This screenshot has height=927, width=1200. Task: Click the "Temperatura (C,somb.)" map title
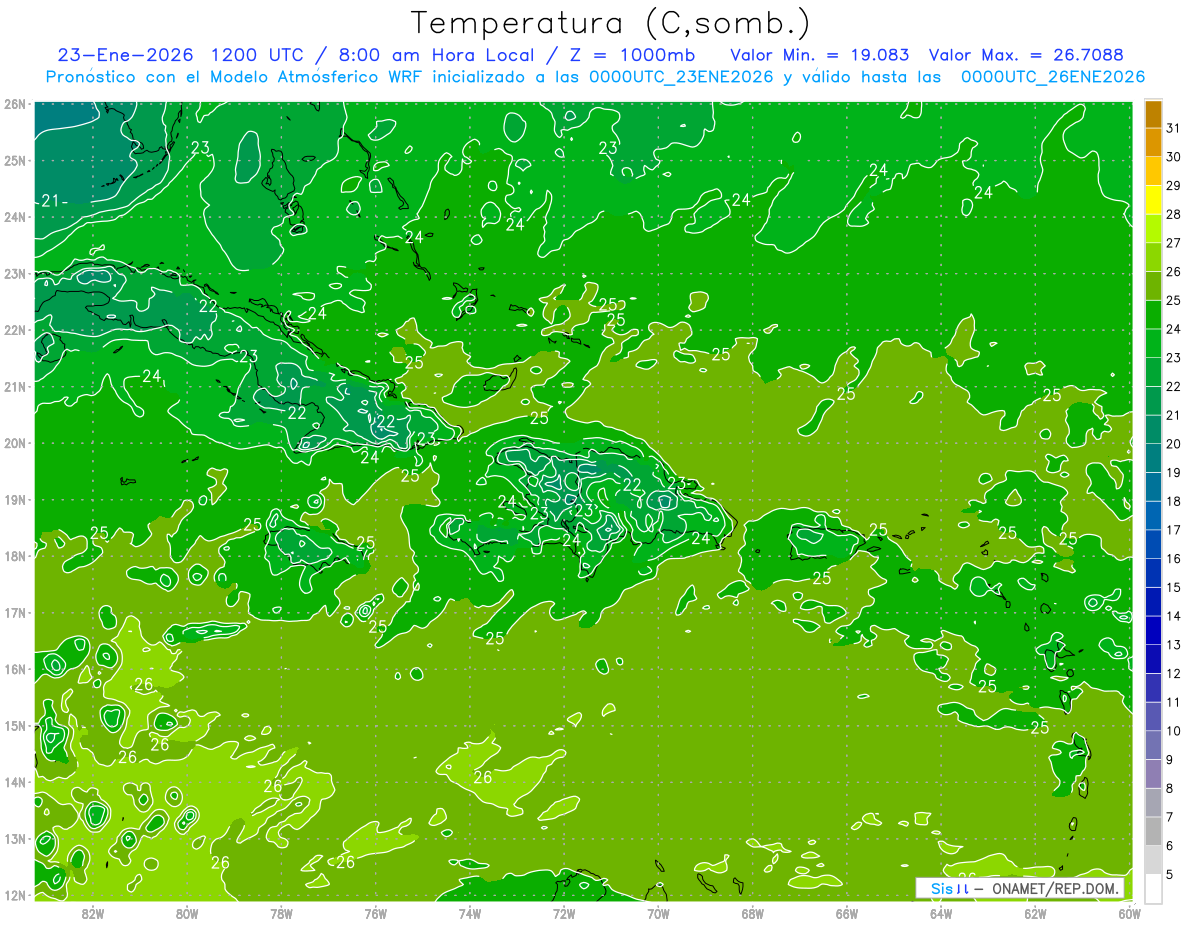(610, 23)
